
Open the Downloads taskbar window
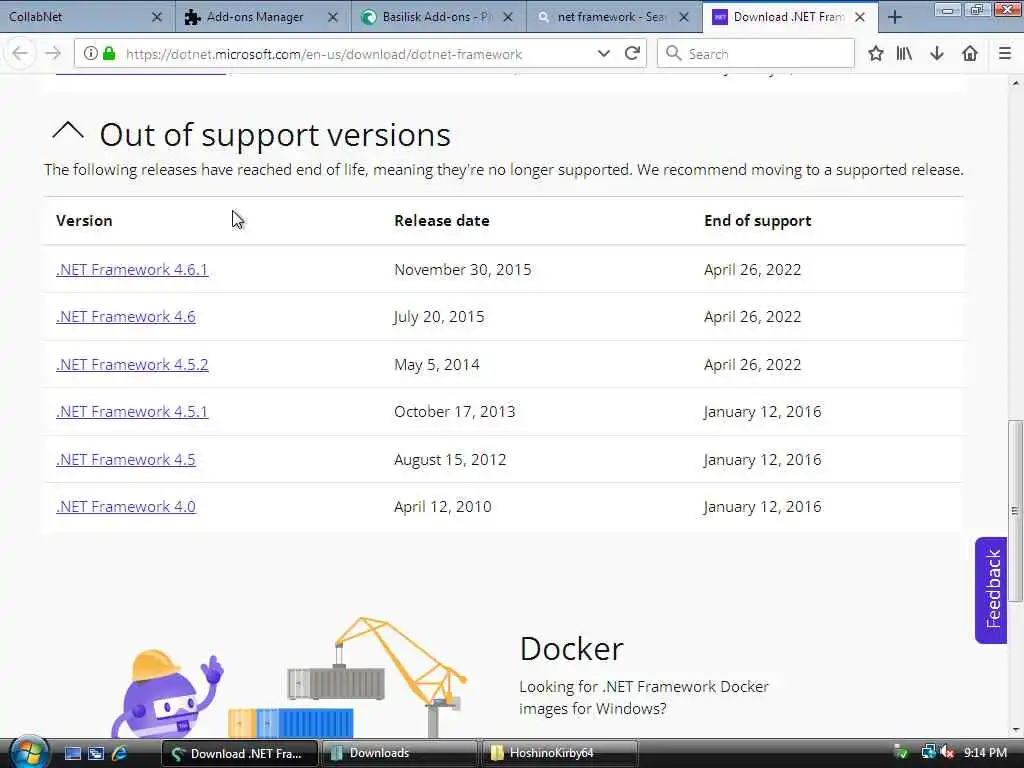(398, 754)
